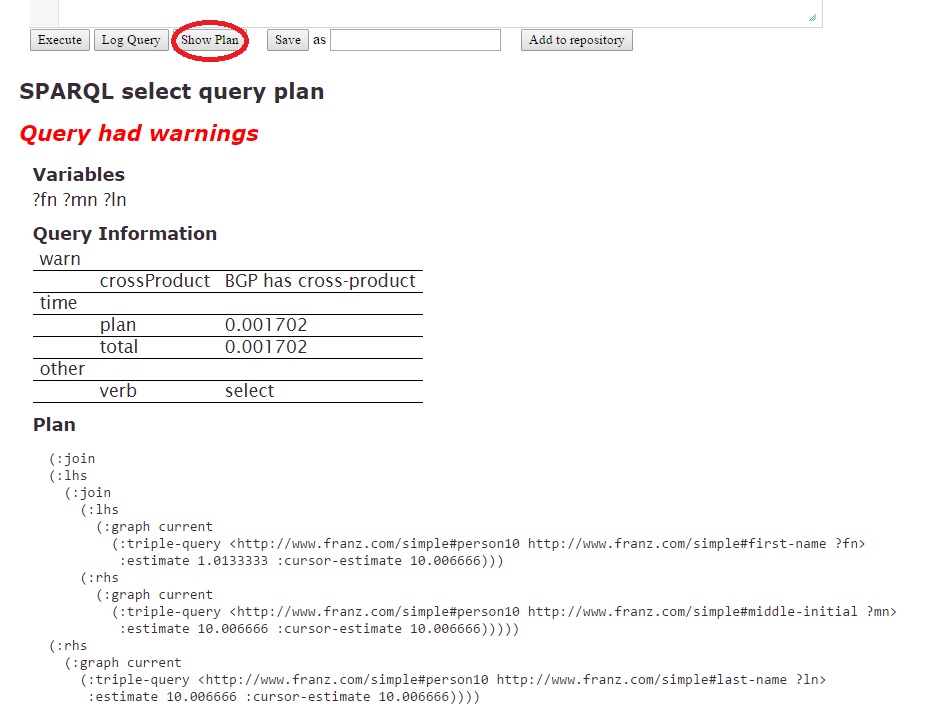Click the Query Information heading
Viewport: 947px width, 721px height.
tap(125, 234)
